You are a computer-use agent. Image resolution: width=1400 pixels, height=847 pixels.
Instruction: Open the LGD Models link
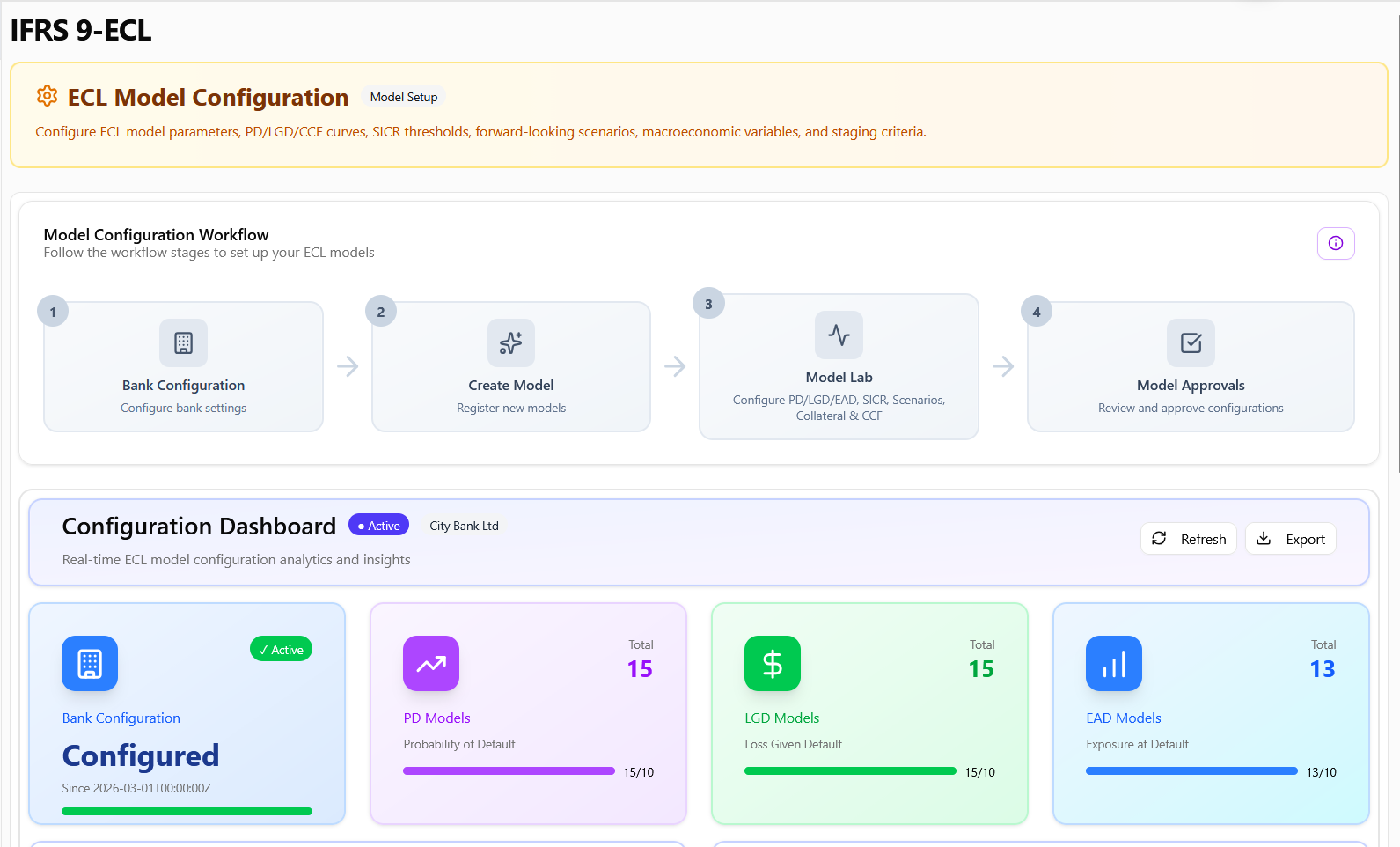[x=781, y=718]
